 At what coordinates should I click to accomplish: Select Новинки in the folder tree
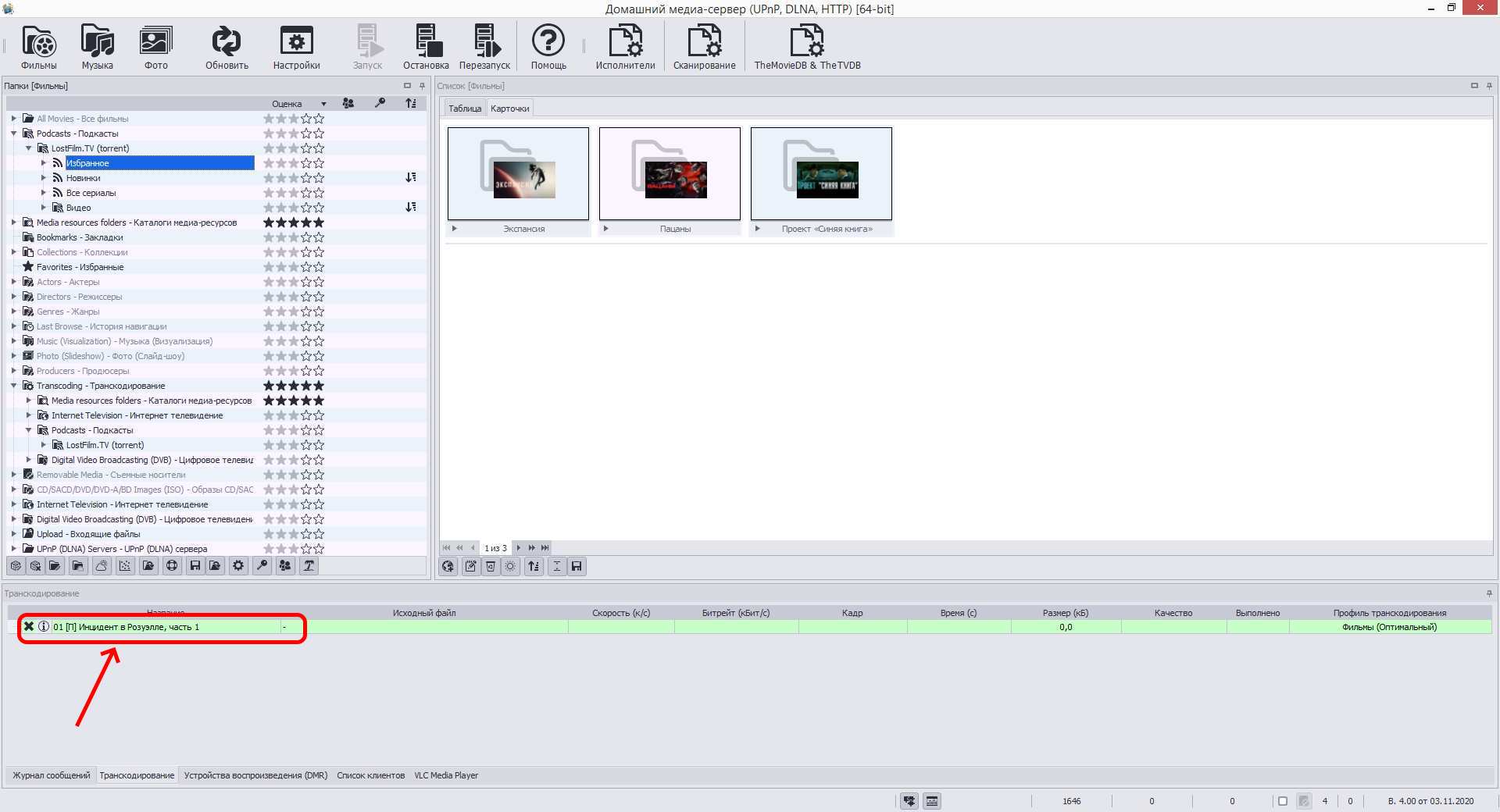[83, 178]
